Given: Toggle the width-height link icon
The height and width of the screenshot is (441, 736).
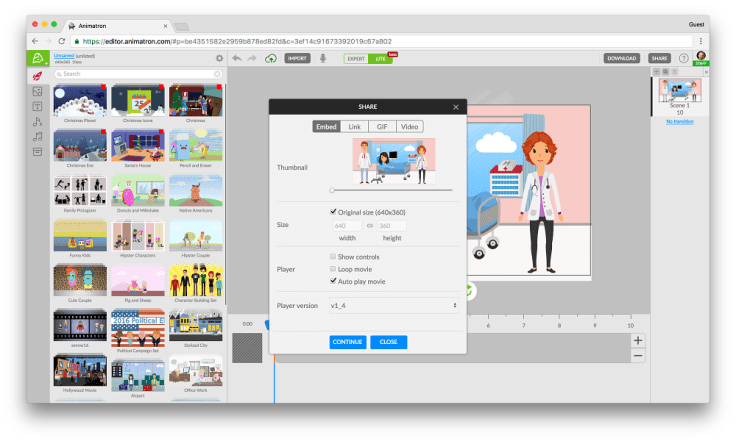Looking at the screenshot, I should (370, 226).
